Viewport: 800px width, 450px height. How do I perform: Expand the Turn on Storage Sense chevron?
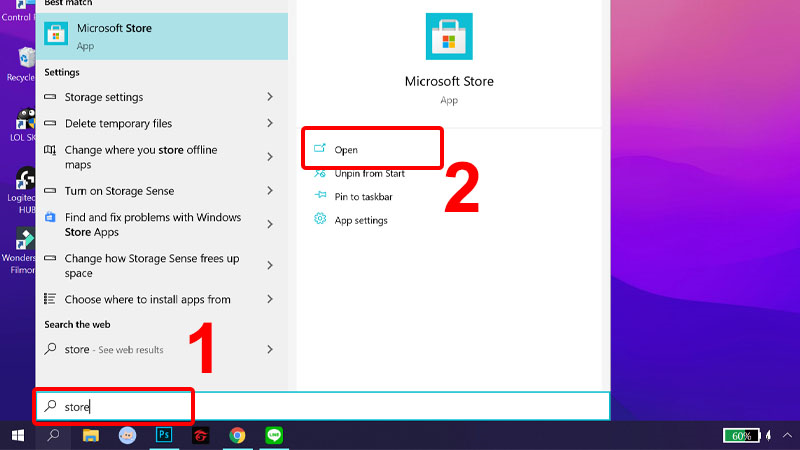[270, 191]
